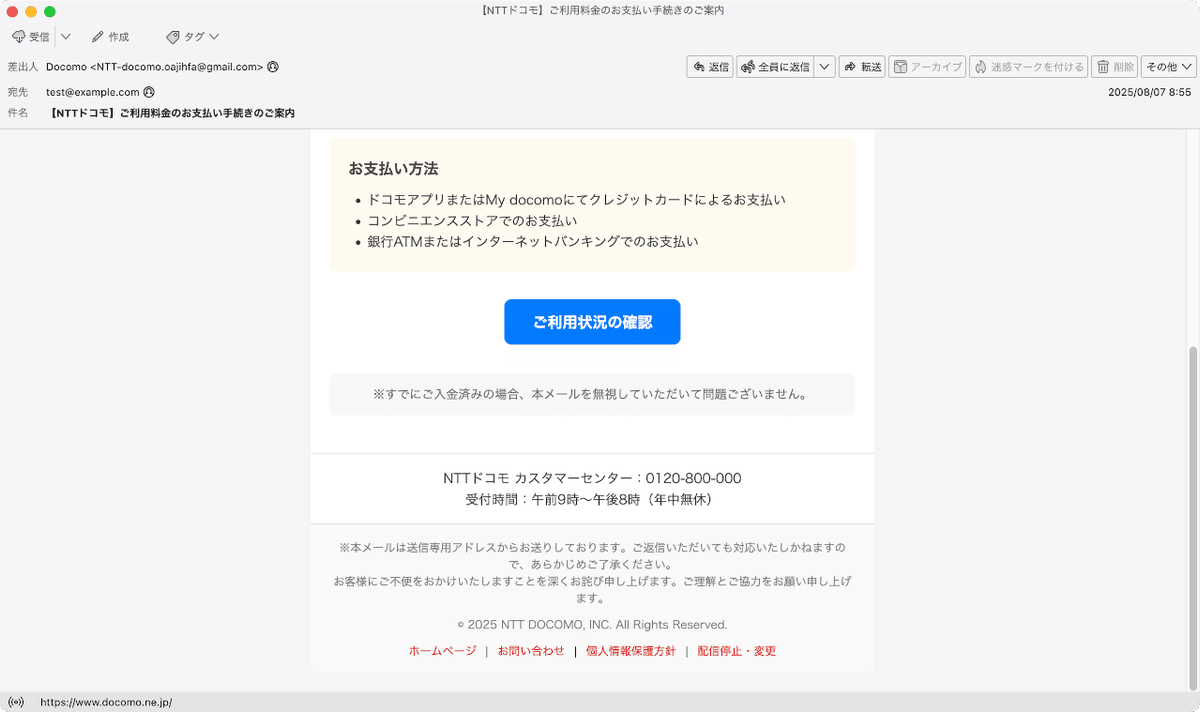
Task: Click the blue ご利用状況の確認 button
Action: tap(592, 322)
